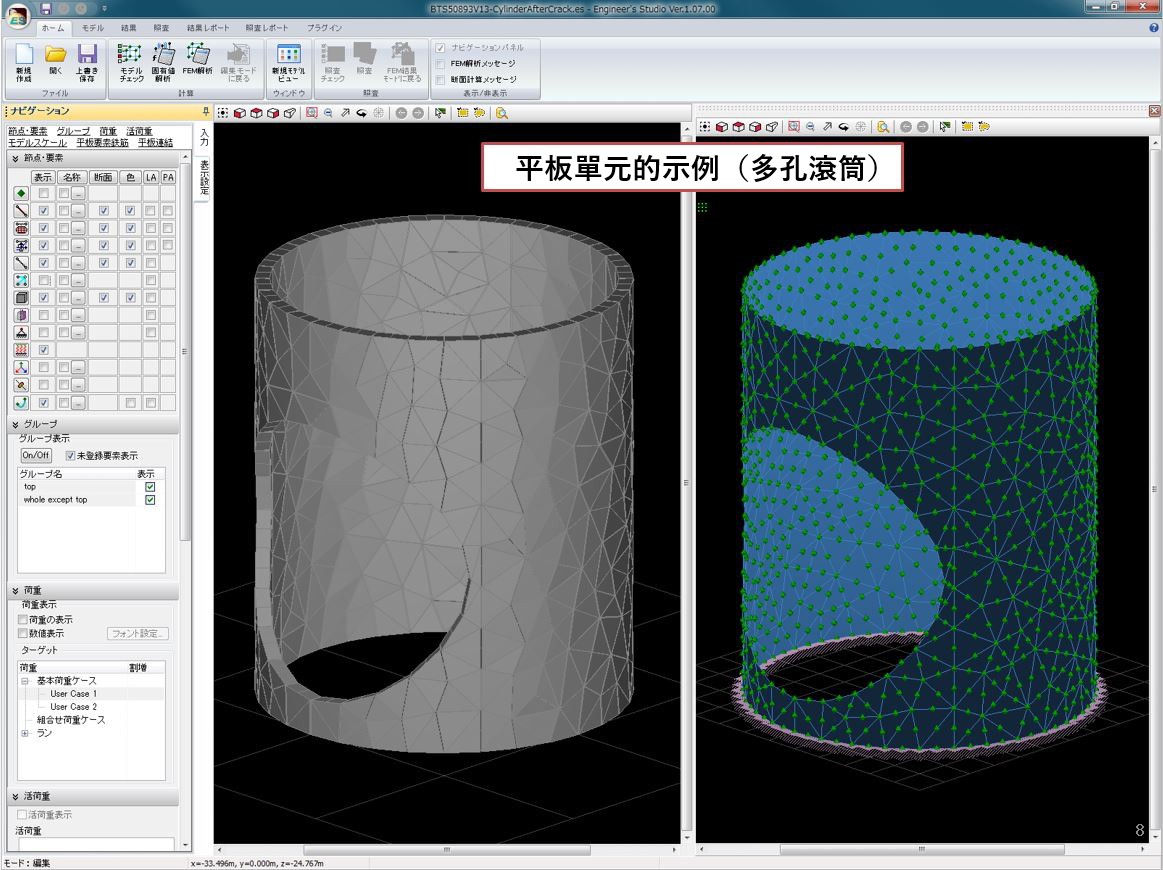Switch to the モデル ribbon tab

click(92, 28)
